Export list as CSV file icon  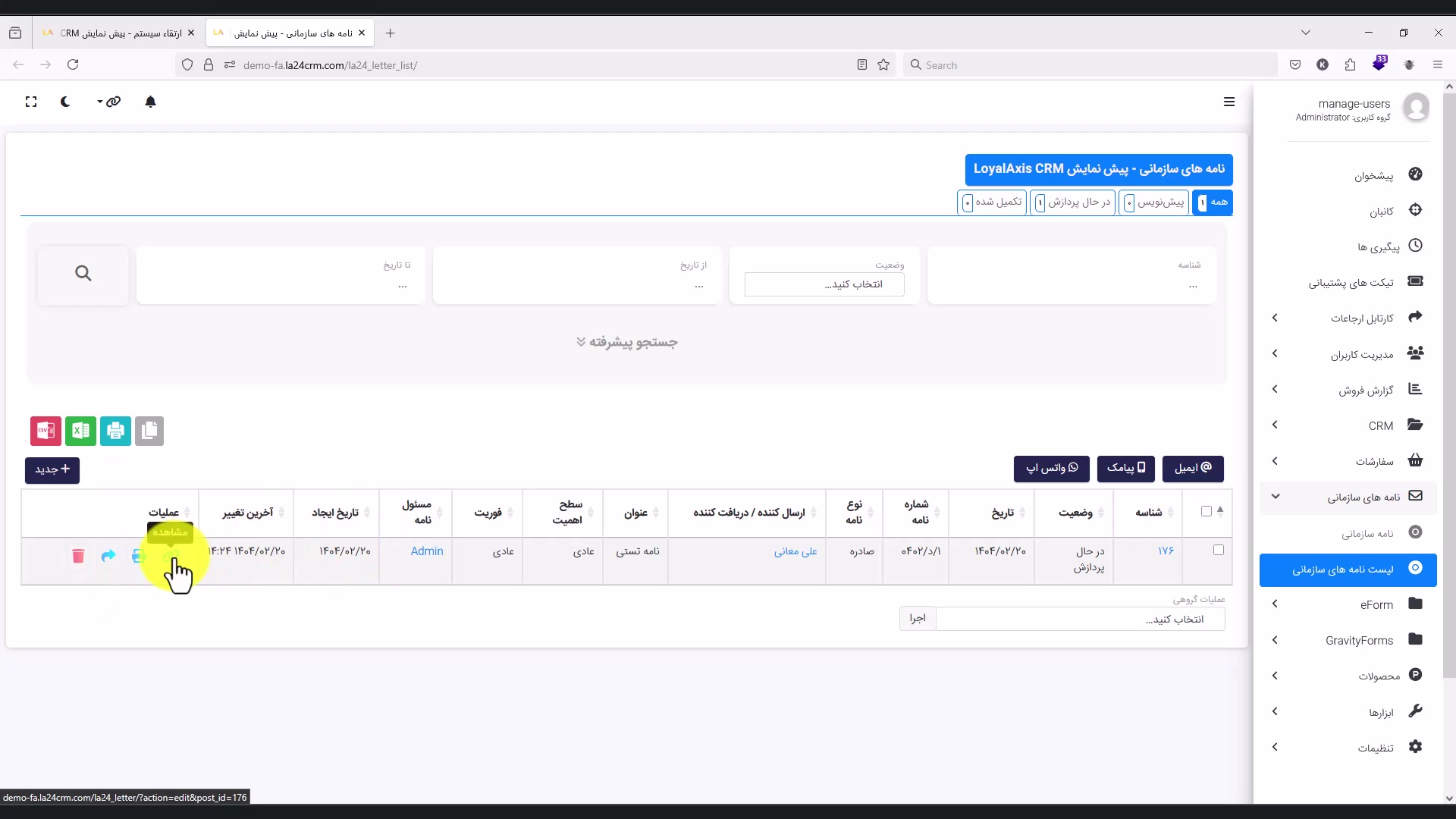(45, 431)
